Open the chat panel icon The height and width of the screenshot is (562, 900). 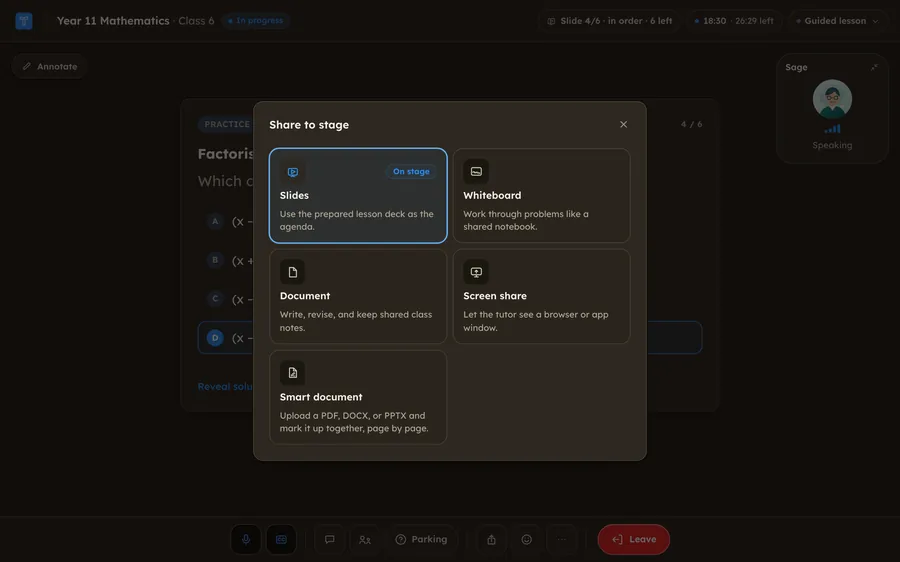pos(329,540)
